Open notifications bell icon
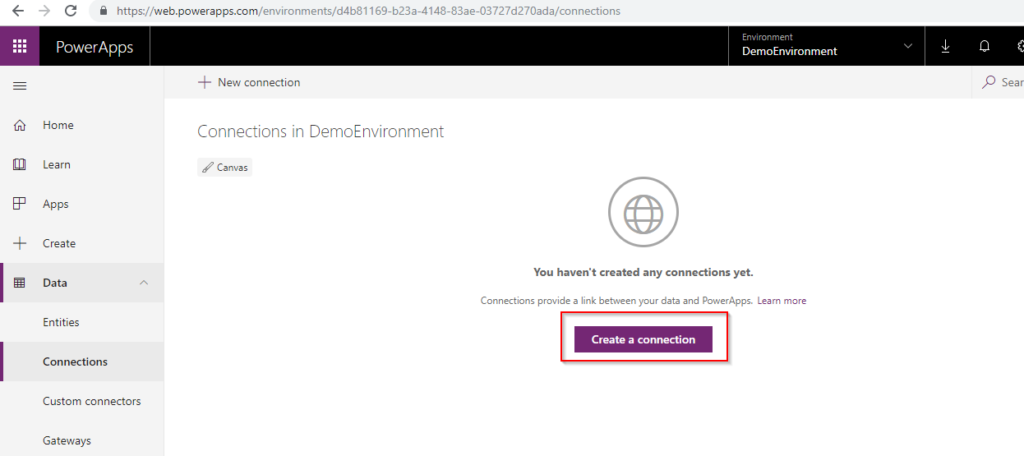The width and height of the screenshot is (1024, 456). click(x=984, y=46)
